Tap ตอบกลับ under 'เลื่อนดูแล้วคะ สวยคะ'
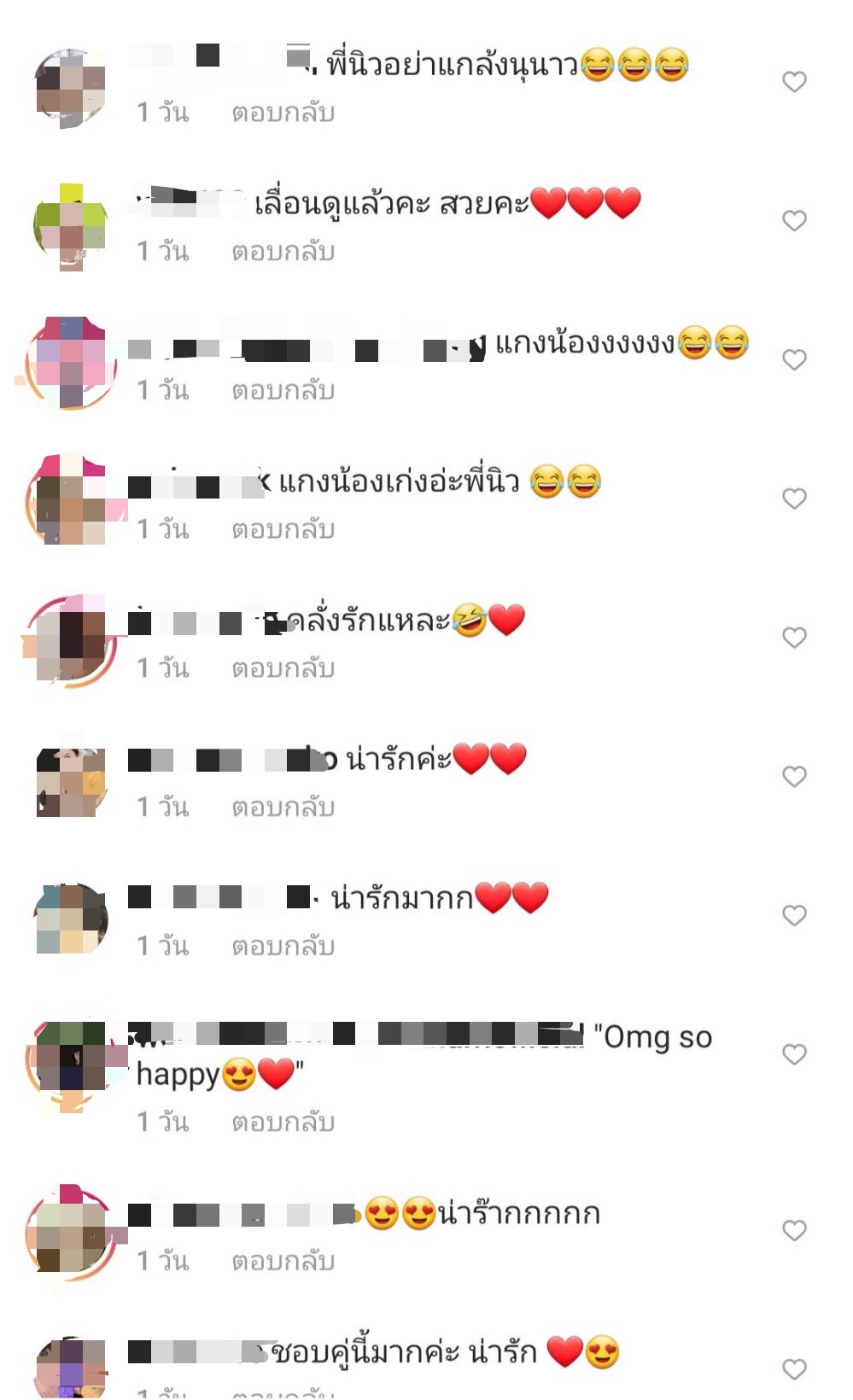Viewport: 853px width, 1400px height. point(283,252)
